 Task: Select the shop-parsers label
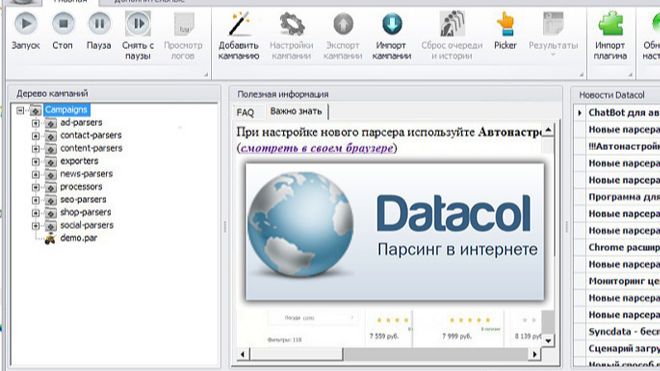point(85,212)
